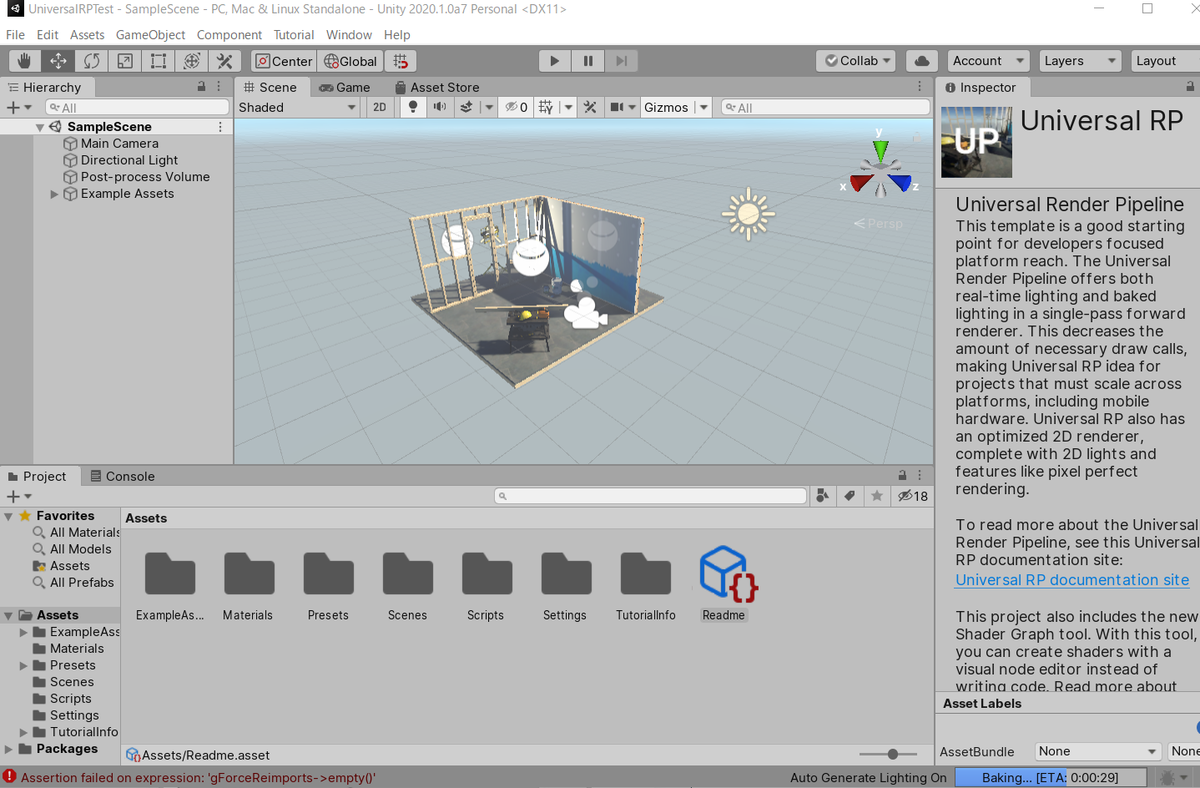Select Post-process Volume in Hierarchy

145,177
